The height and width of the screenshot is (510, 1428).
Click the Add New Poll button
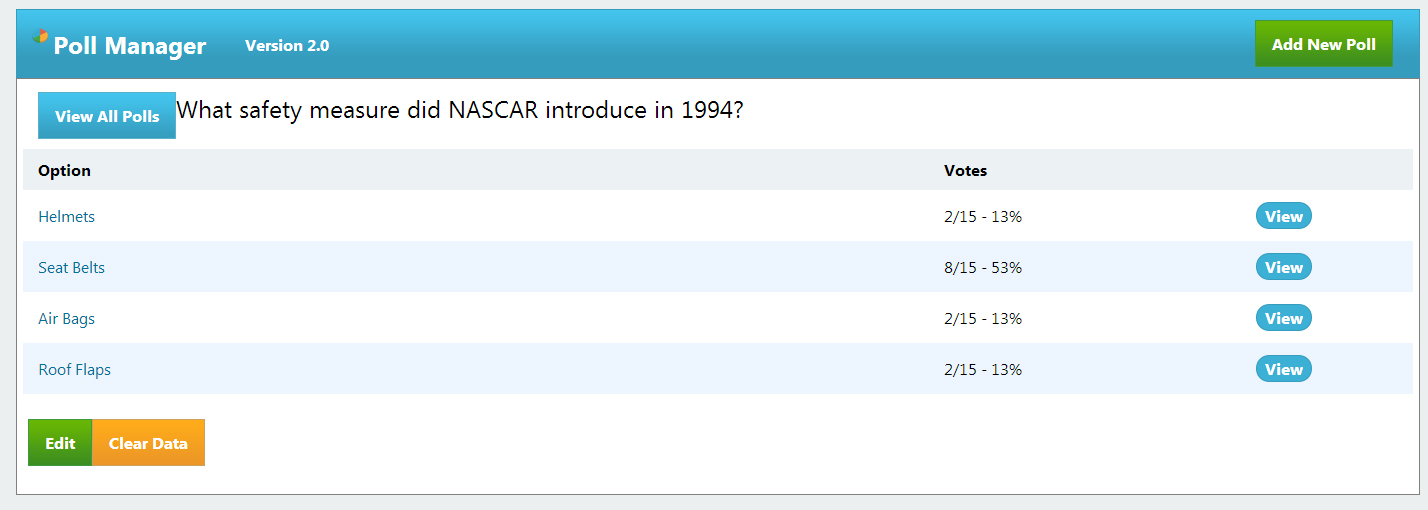point(1323,44)
